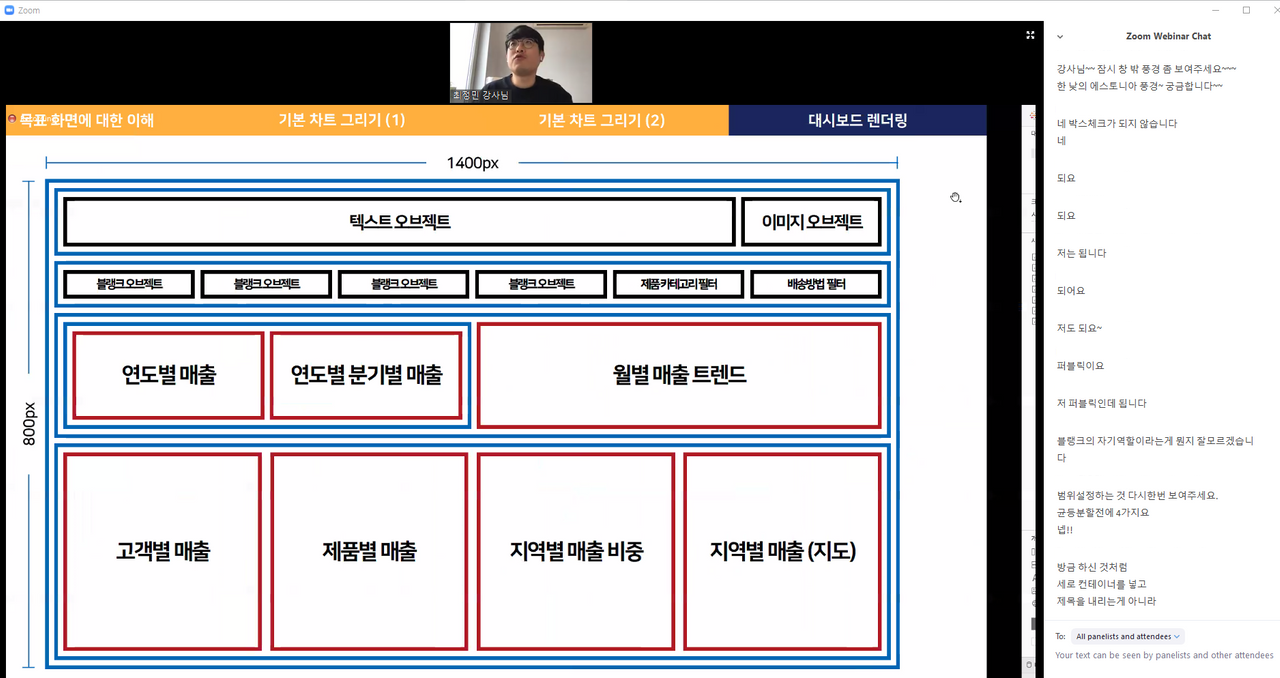The width and height of the screenshot is (1280, 678).
Task: Type in the chat message input field
Action: [x=1160, y=656]
